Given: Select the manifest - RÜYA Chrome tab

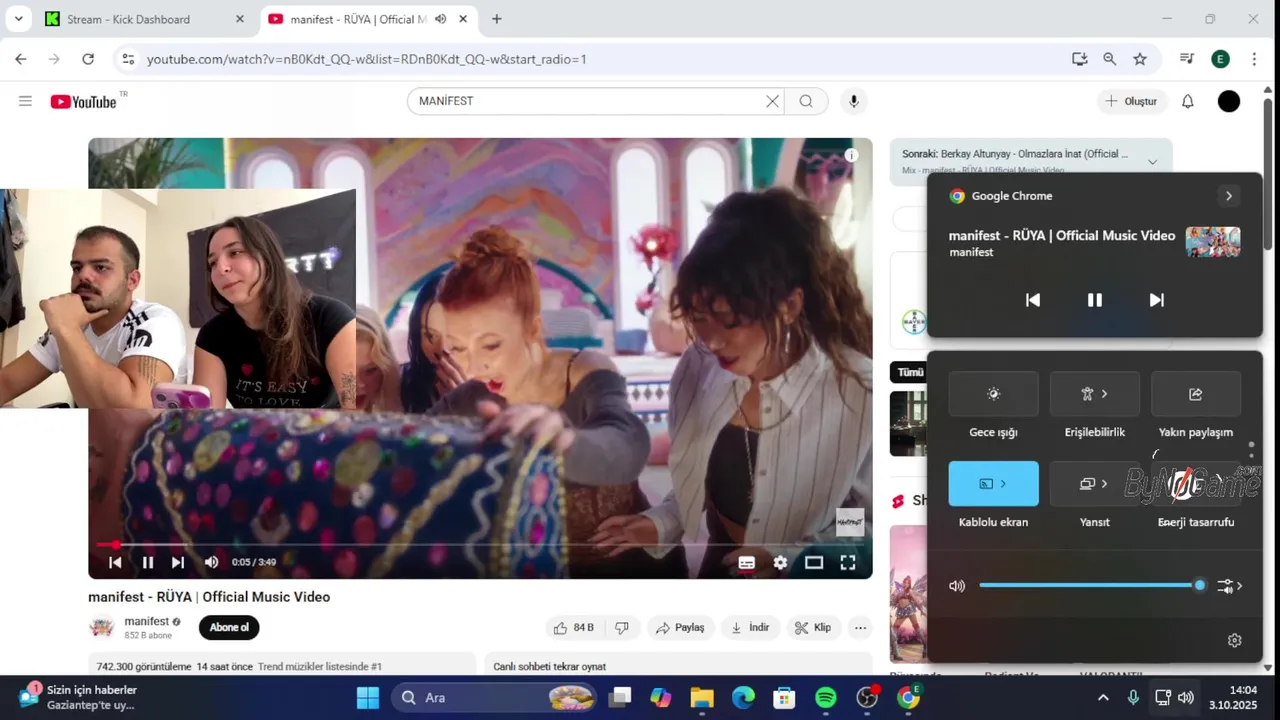Looking at the screenshot, I should pyautogui.click(x=357, y=19).
